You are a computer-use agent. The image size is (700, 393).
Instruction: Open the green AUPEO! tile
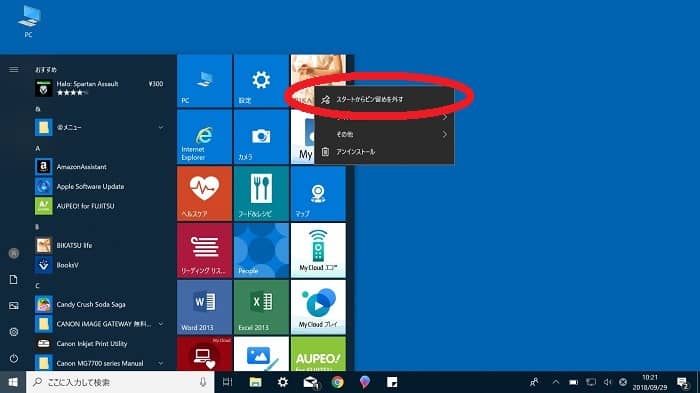click(x=318, y=354)
